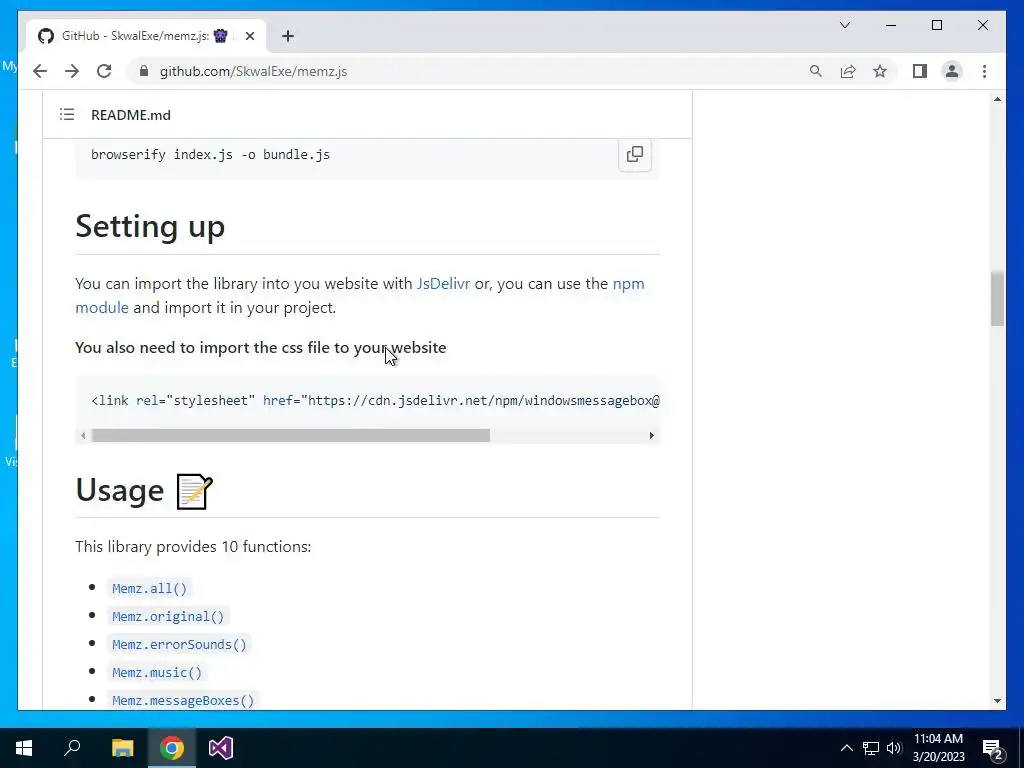Share this page icon
1024x768 pixels.
click(x=848, y=71)
